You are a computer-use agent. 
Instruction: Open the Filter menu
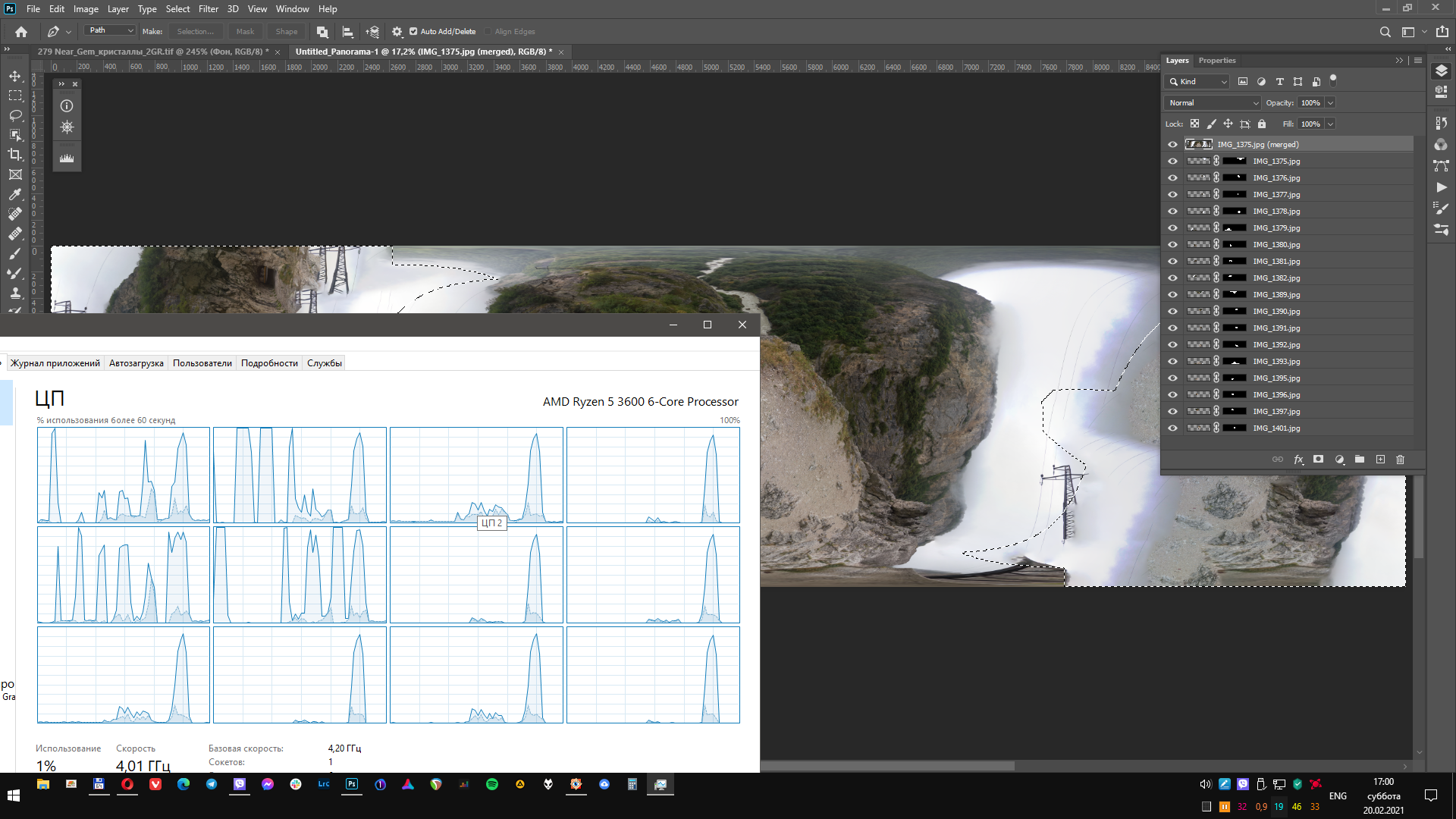click(208, 9)
